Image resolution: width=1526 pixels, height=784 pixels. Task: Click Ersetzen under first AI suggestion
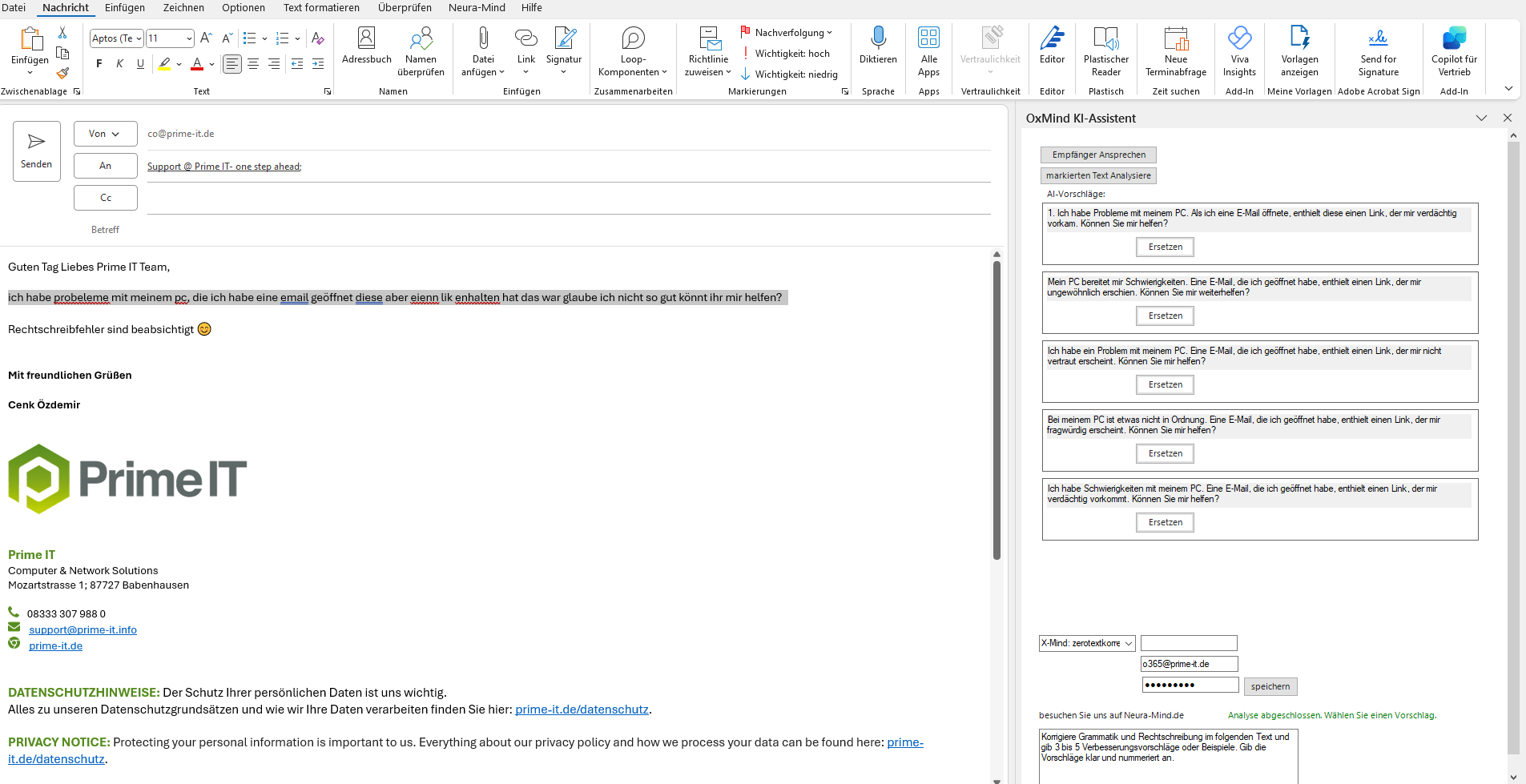(x=1165, y=247)
